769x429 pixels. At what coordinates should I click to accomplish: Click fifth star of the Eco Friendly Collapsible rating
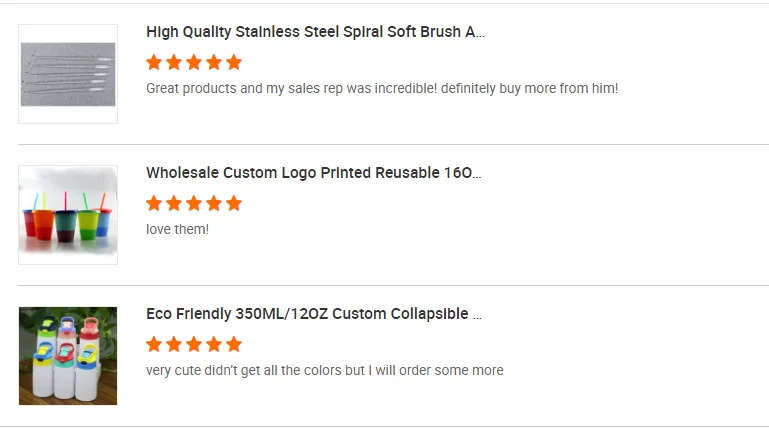pyautogui.click(x=234, y=344)
